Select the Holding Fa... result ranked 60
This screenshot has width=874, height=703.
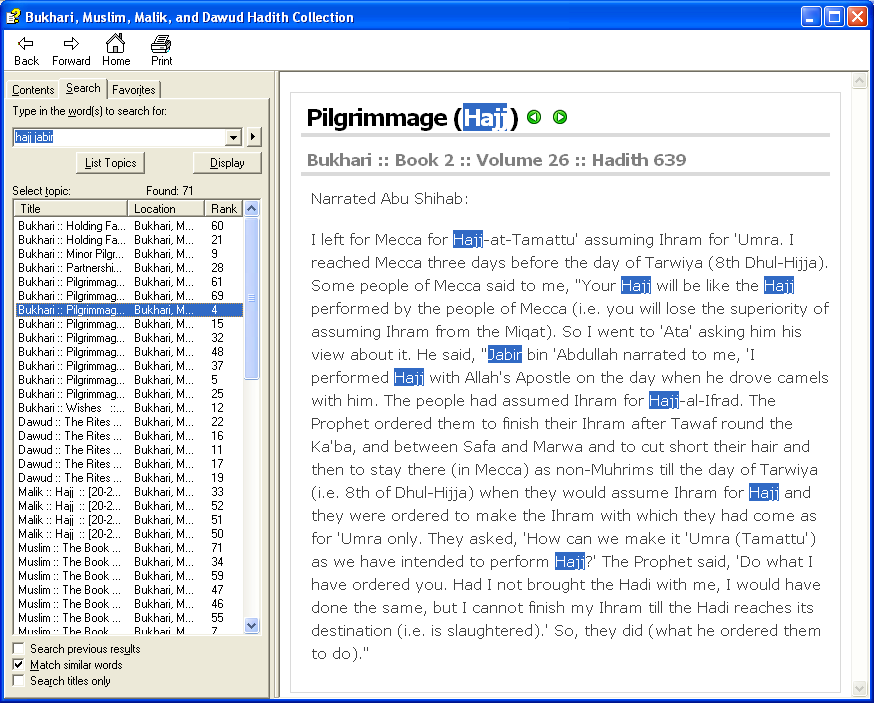tap(129, 226)
